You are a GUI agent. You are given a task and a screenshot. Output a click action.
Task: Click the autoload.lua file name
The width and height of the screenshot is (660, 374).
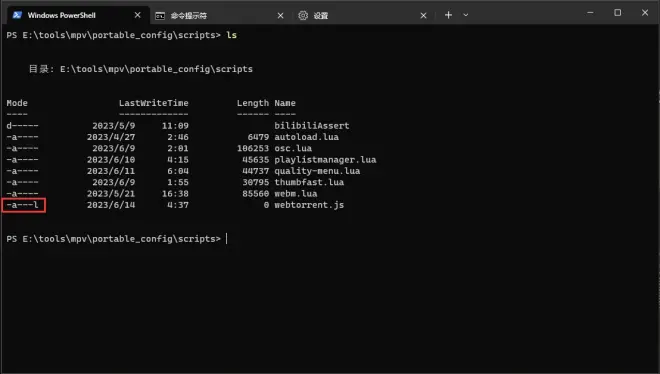point(306,137)
